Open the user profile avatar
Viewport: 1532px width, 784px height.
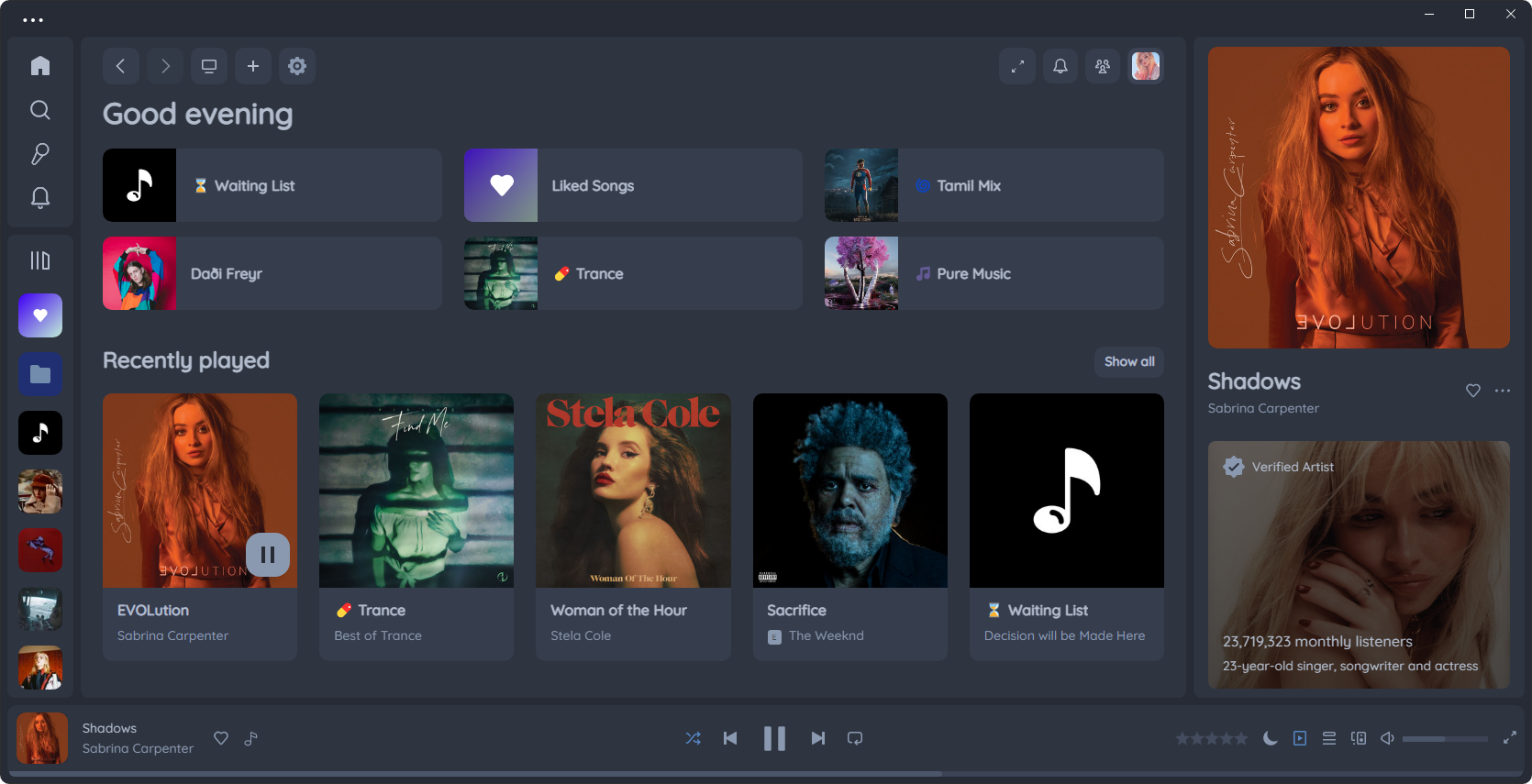coord(1146,66)
